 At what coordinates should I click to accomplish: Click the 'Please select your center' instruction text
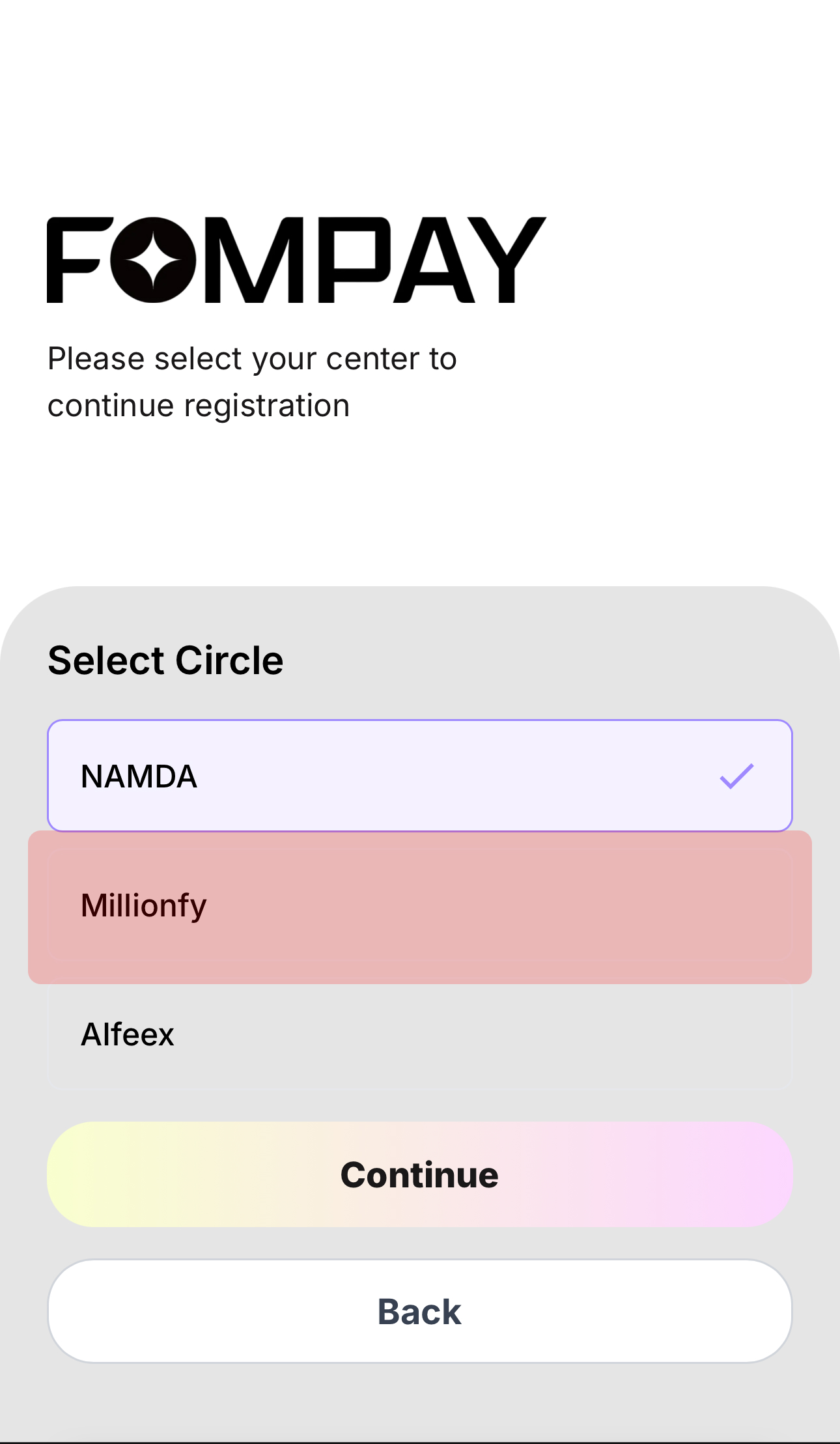click(x=252, y=359)
